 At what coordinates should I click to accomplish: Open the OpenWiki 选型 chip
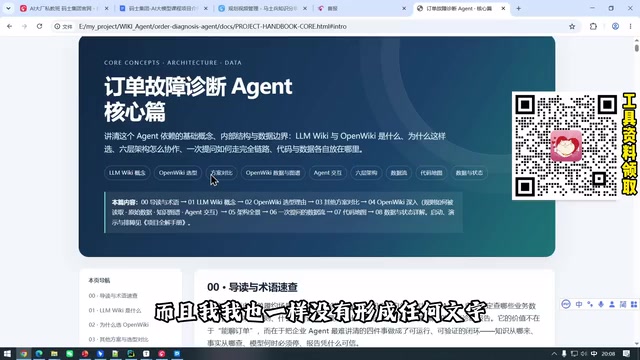click(x=178, y=173)
